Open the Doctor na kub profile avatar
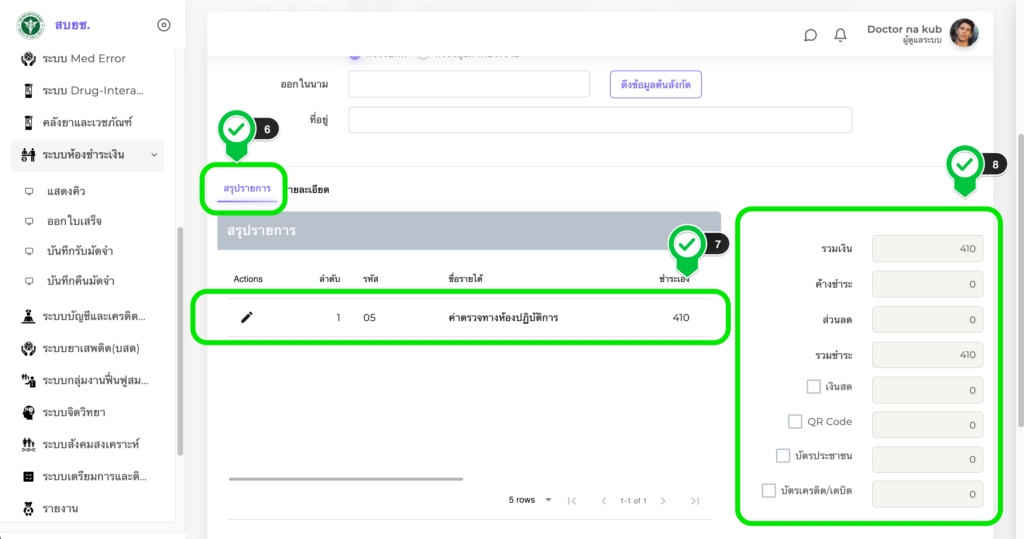The width and height of the screenshot is (1024, 539). pyautogui.click(x=963, y=33)
